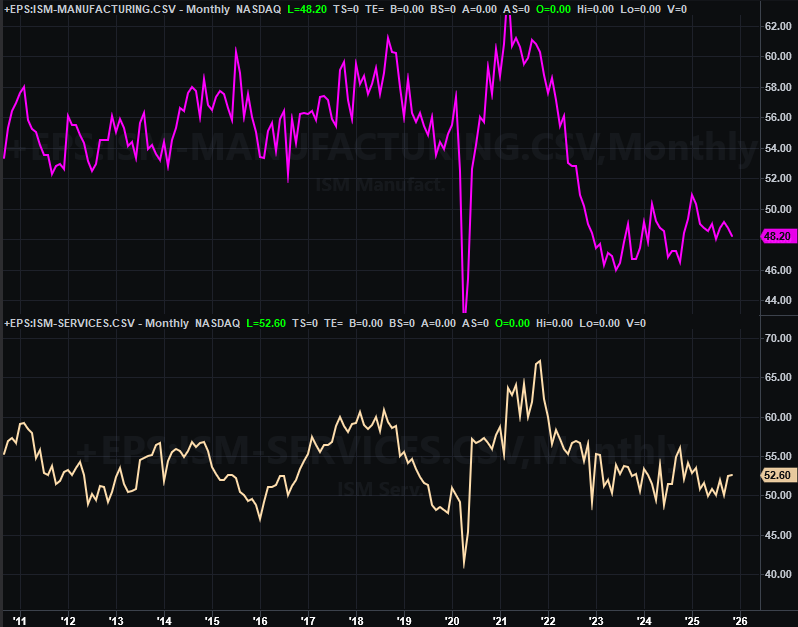
Task: Click the magenta 48.20 last-value price tag
Action: click(x=778, y=237)
